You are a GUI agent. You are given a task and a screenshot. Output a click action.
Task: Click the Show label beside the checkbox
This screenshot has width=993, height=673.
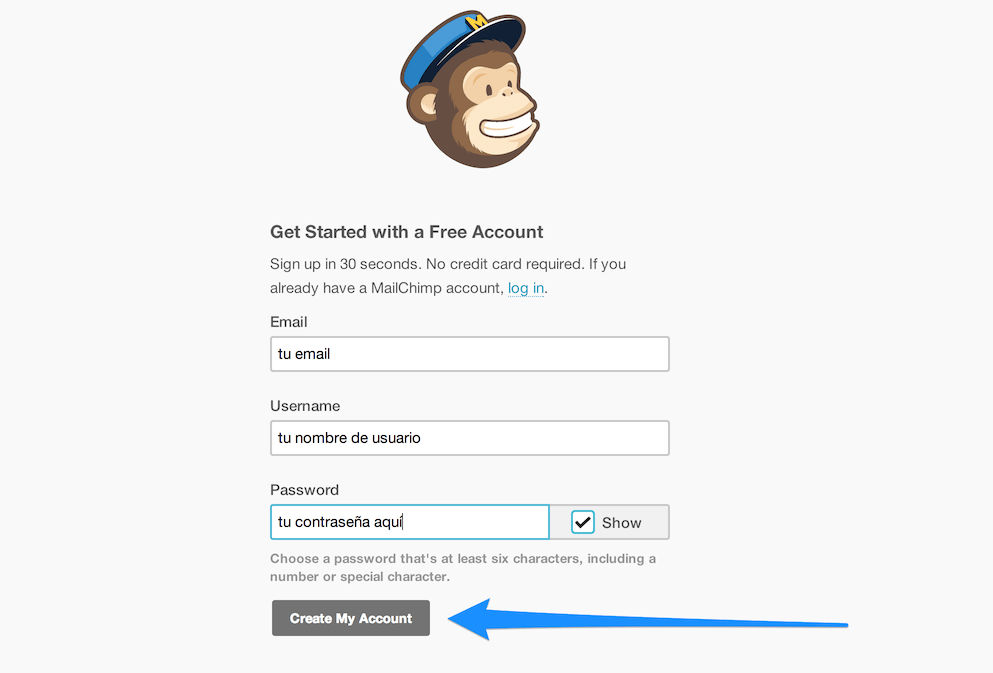(x=621, y=521)
